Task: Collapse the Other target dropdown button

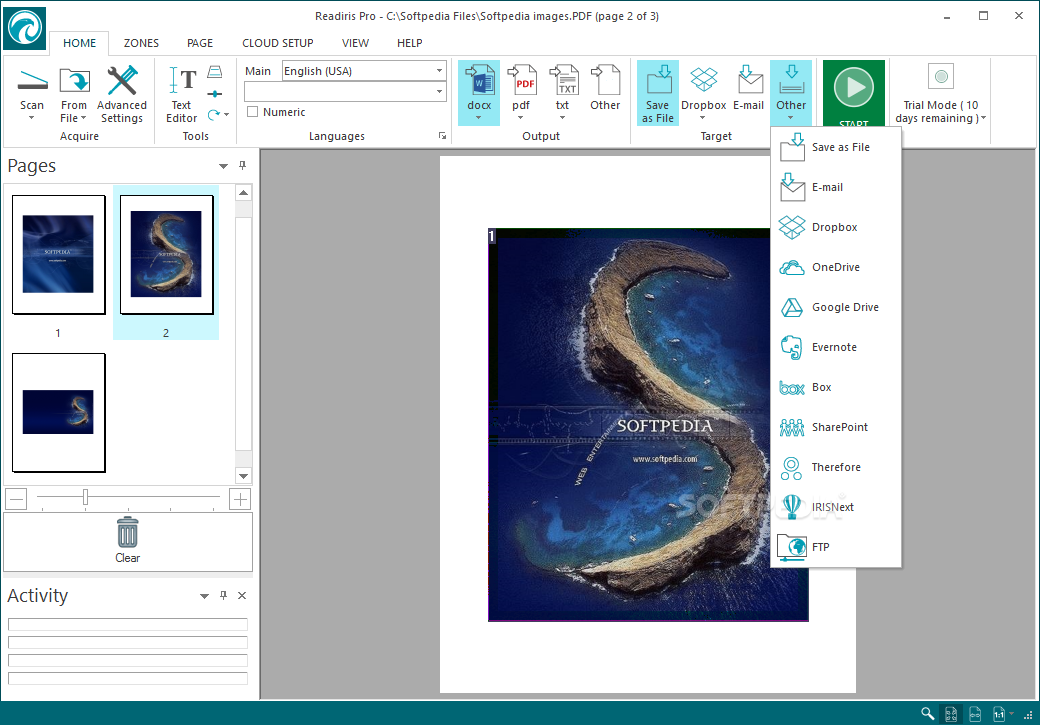Action: click(x=791, y=93)
